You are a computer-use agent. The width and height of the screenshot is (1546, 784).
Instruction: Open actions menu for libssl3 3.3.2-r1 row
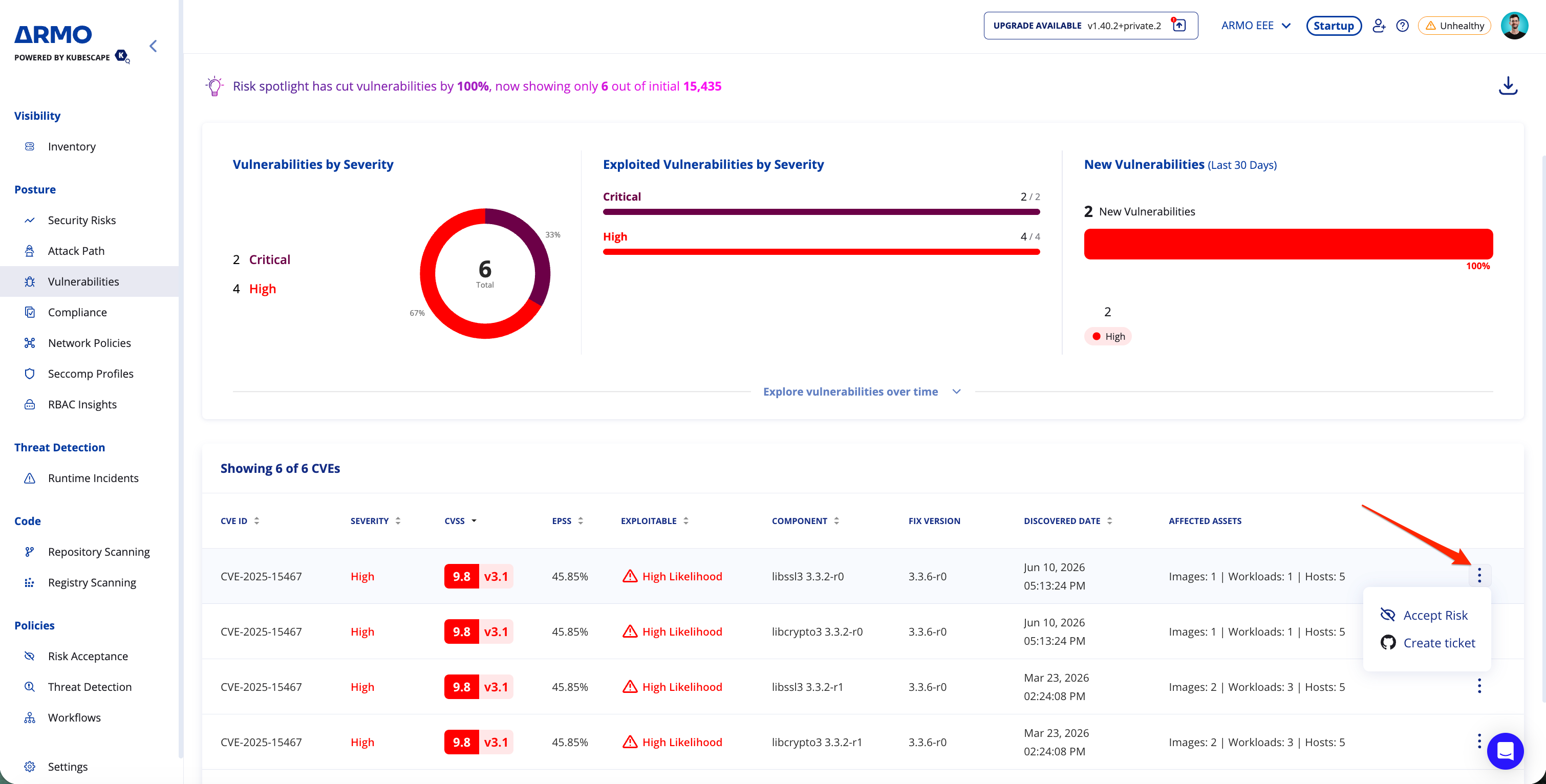tap(1479, 686)
